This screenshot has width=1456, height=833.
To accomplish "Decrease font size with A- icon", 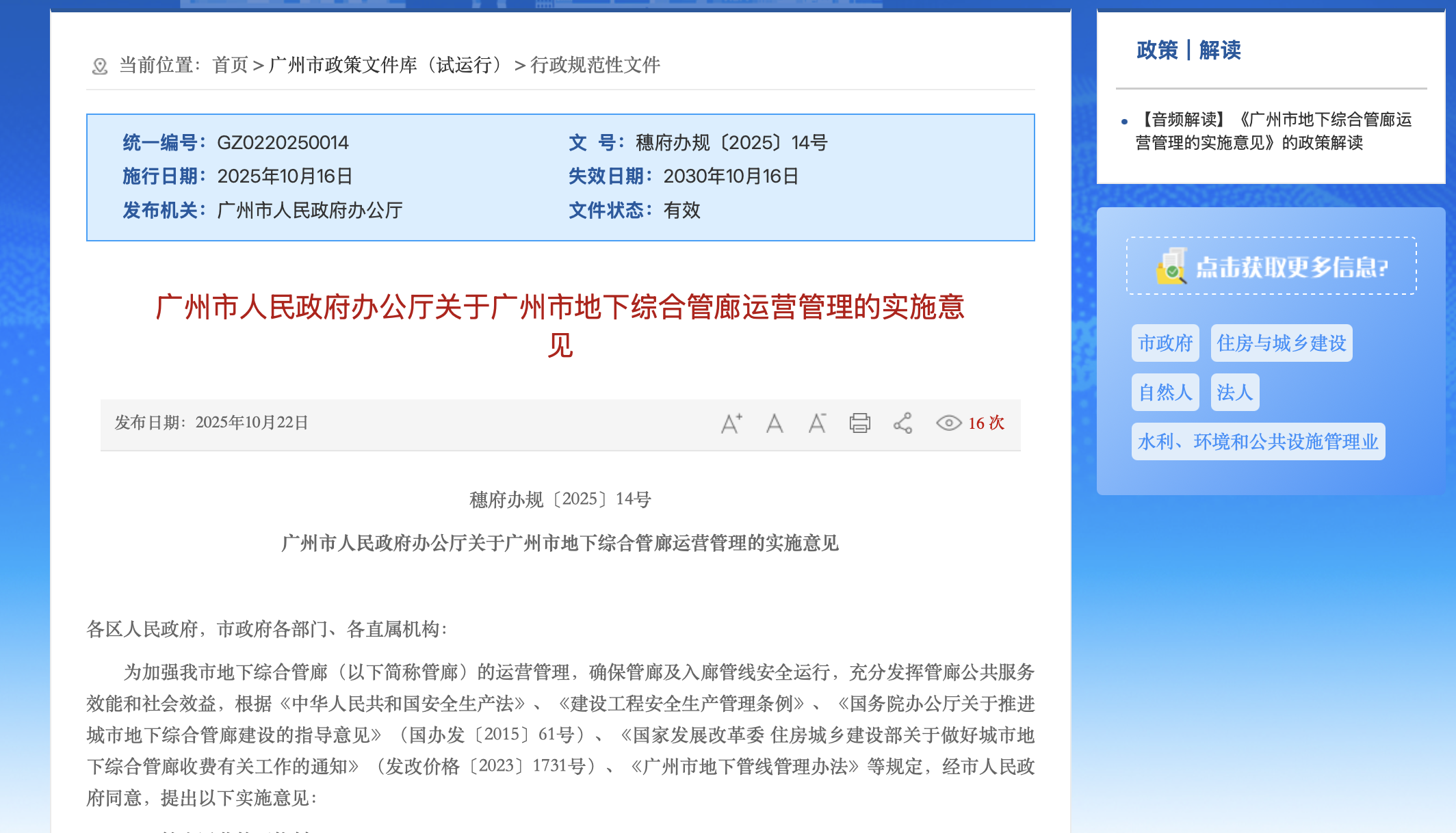I will 817,423.
